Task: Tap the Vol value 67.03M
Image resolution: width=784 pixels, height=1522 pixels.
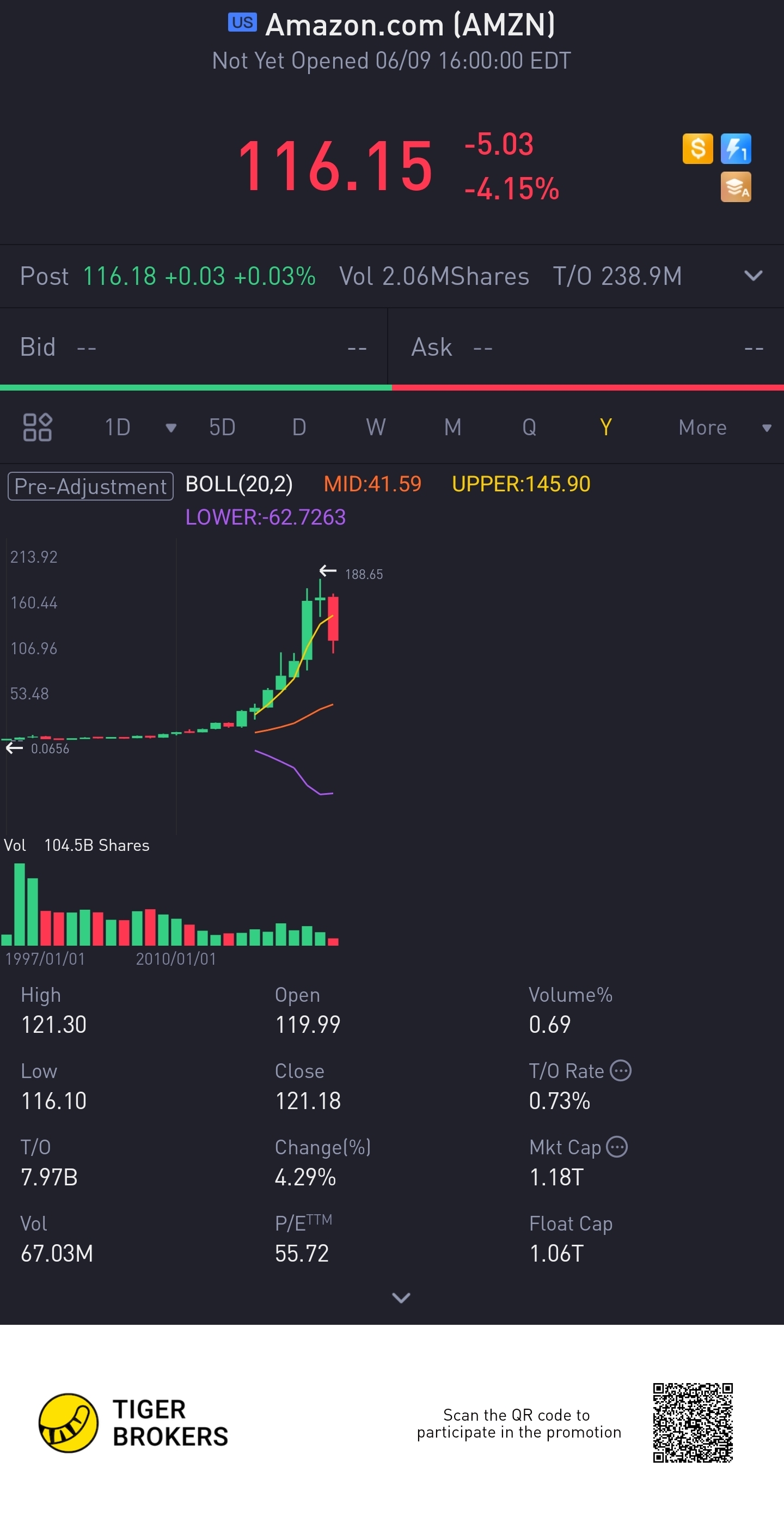Action: pyautogui.click(x=57, y=1253)
